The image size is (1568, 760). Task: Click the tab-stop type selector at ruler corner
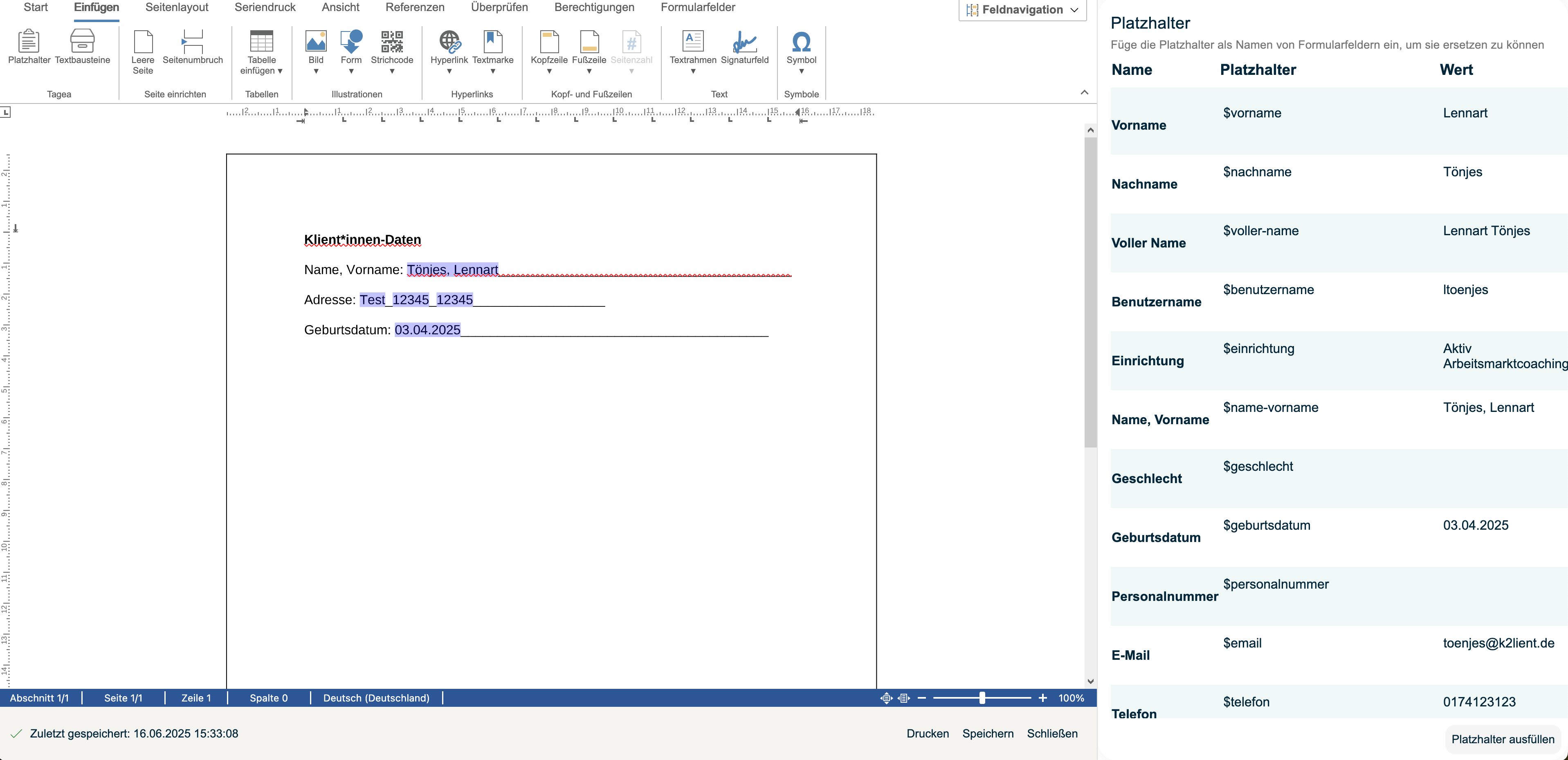pyautogui.click(x=5, y=112)
